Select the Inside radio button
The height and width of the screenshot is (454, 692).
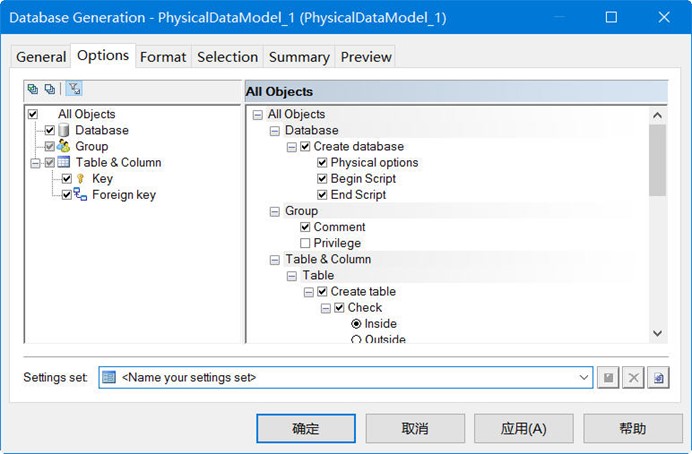click(x=356, y=324)
